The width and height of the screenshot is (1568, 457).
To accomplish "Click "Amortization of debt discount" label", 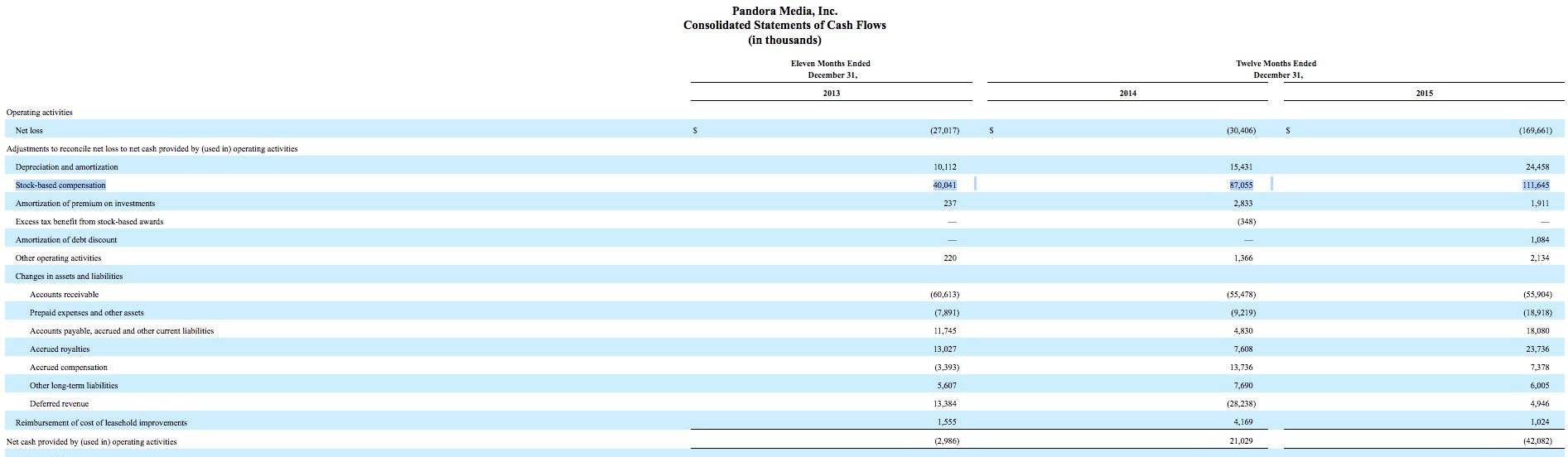I will click(x=66, y=239).
